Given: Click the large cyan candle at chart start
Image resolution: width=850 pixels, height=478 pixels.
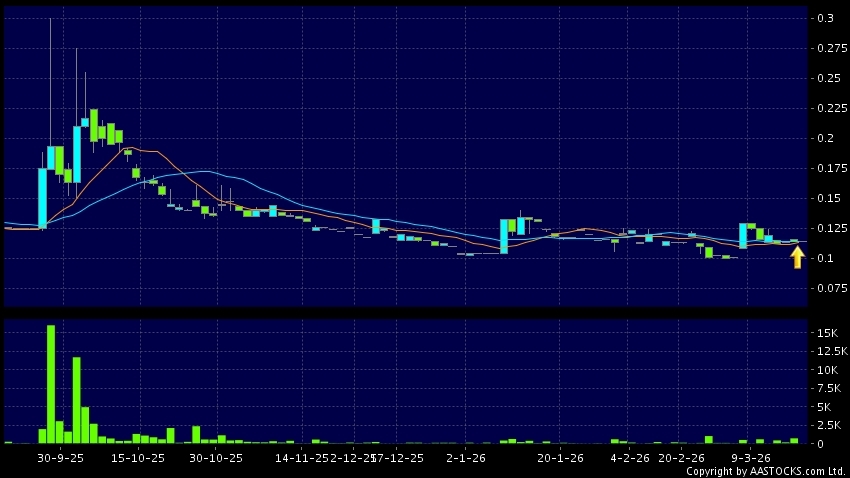Looking at the screenshot, I should click(x=43, y=197).
